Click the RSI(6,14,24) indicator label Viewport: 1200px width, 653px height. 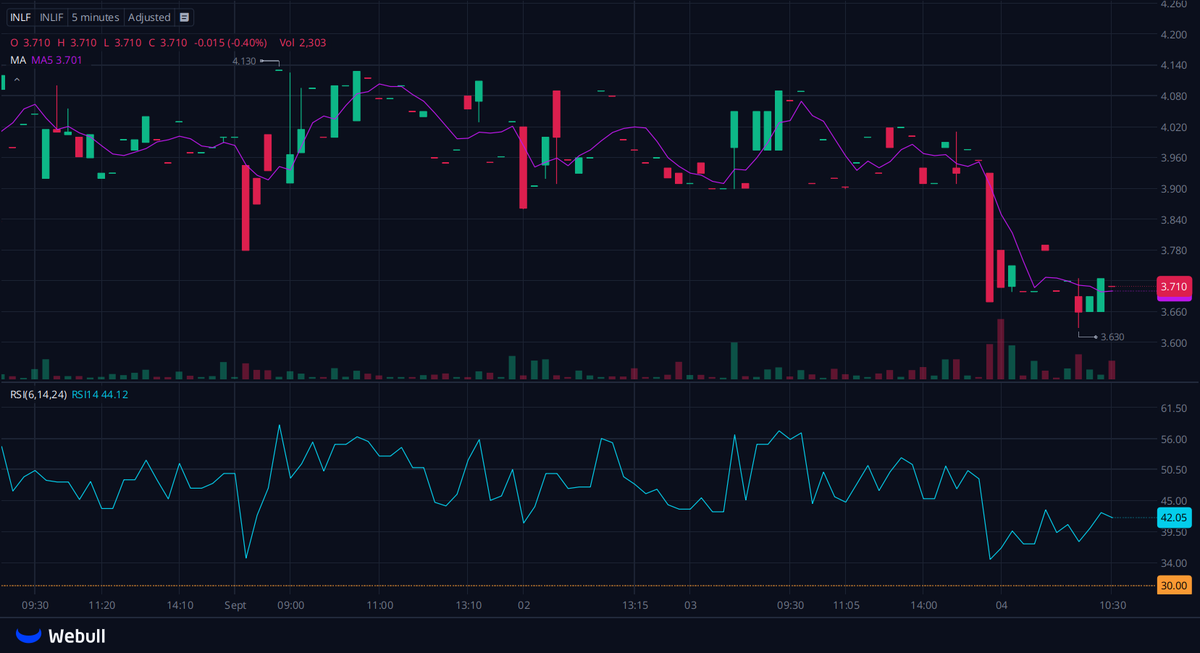pyautogui.click(x=39, y=395)
